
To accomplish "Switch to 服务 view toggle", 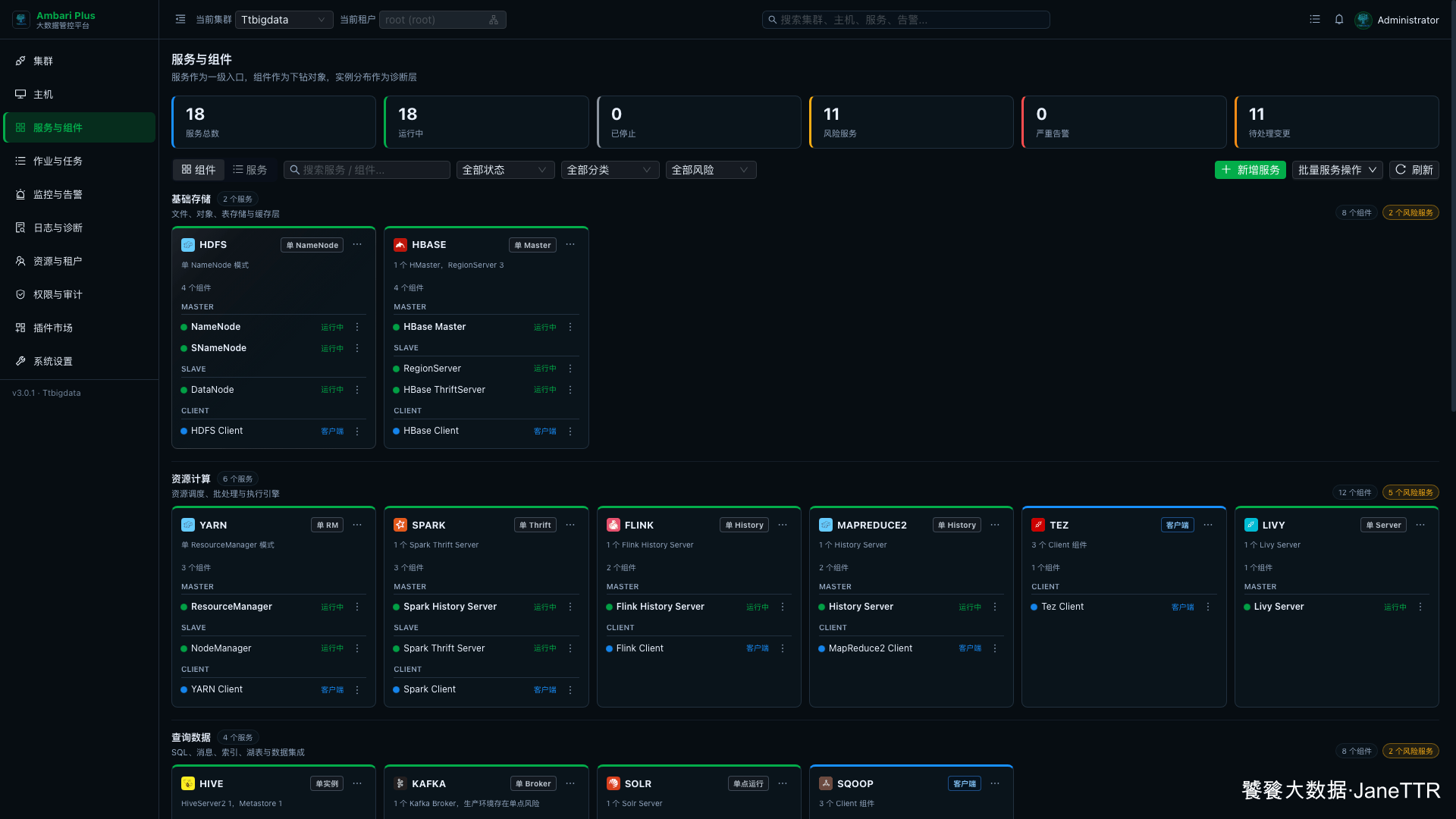I will click(250, 170).
